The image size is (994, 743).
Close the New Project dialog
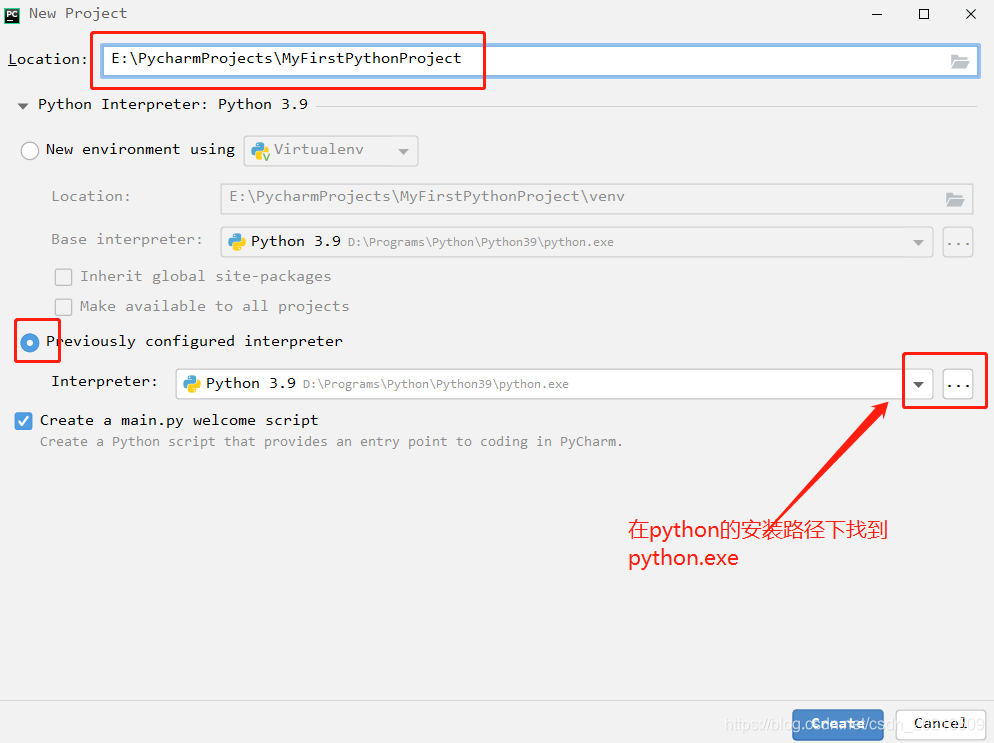click(971, 14)
